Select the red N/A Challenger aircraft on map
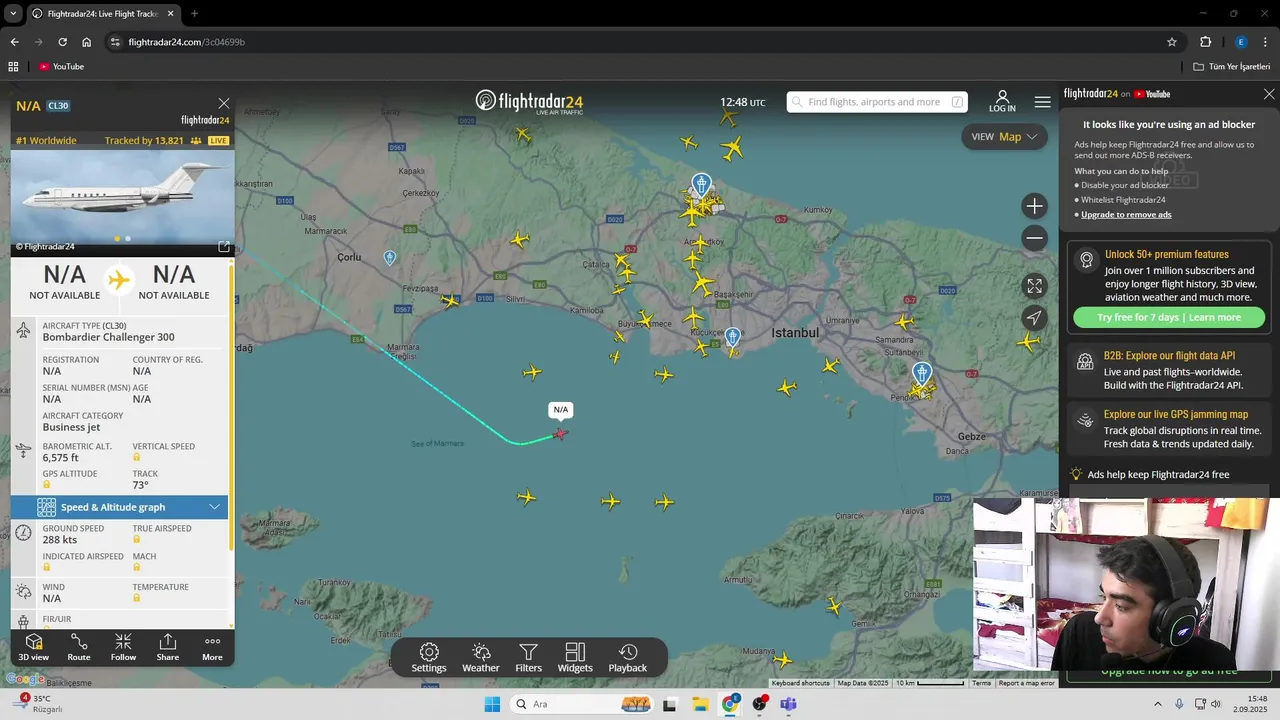Image resolution: width=1280 pixels, height=720 pixels. point(560,433)
